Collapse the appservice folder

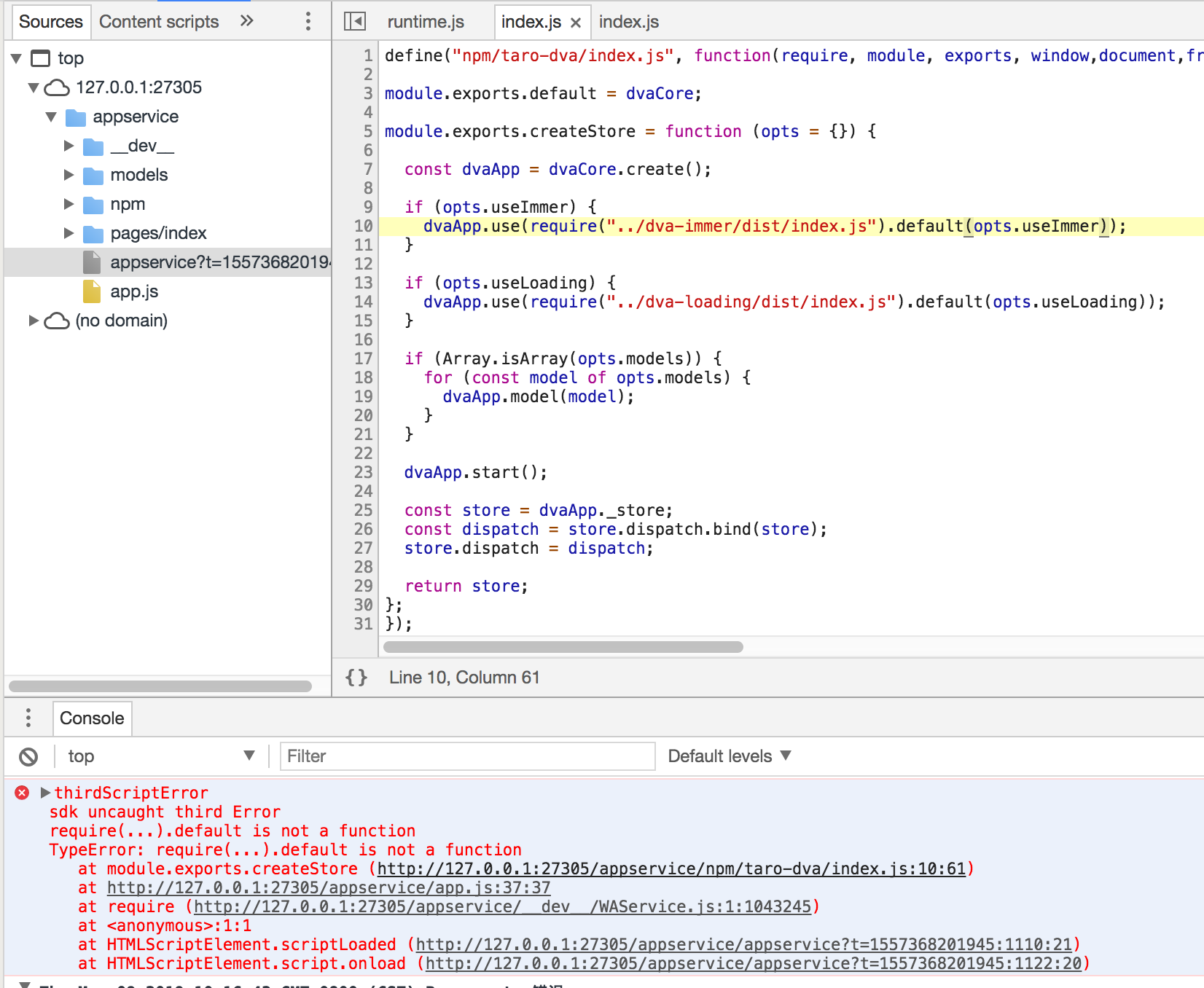[51, 117]
